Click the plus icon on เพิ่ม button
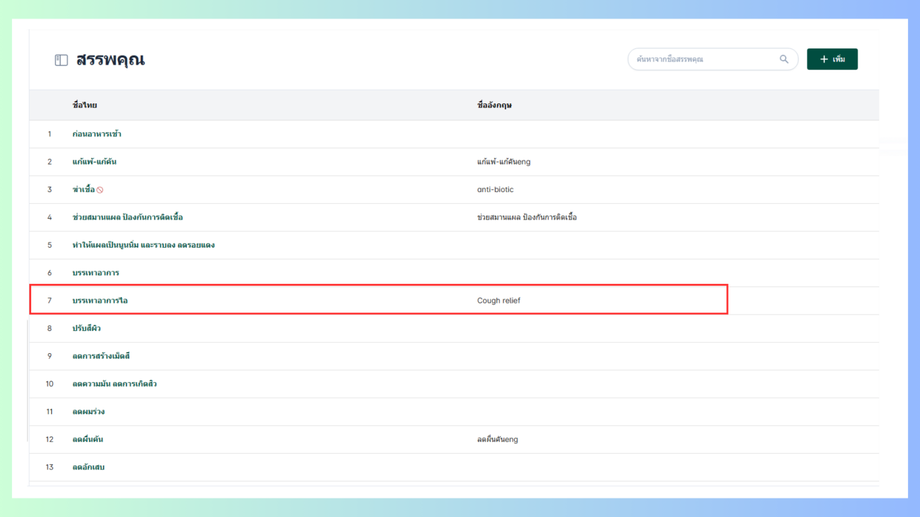Image resolution: width=920 pixels, height=517 pixels. point(824,59)
